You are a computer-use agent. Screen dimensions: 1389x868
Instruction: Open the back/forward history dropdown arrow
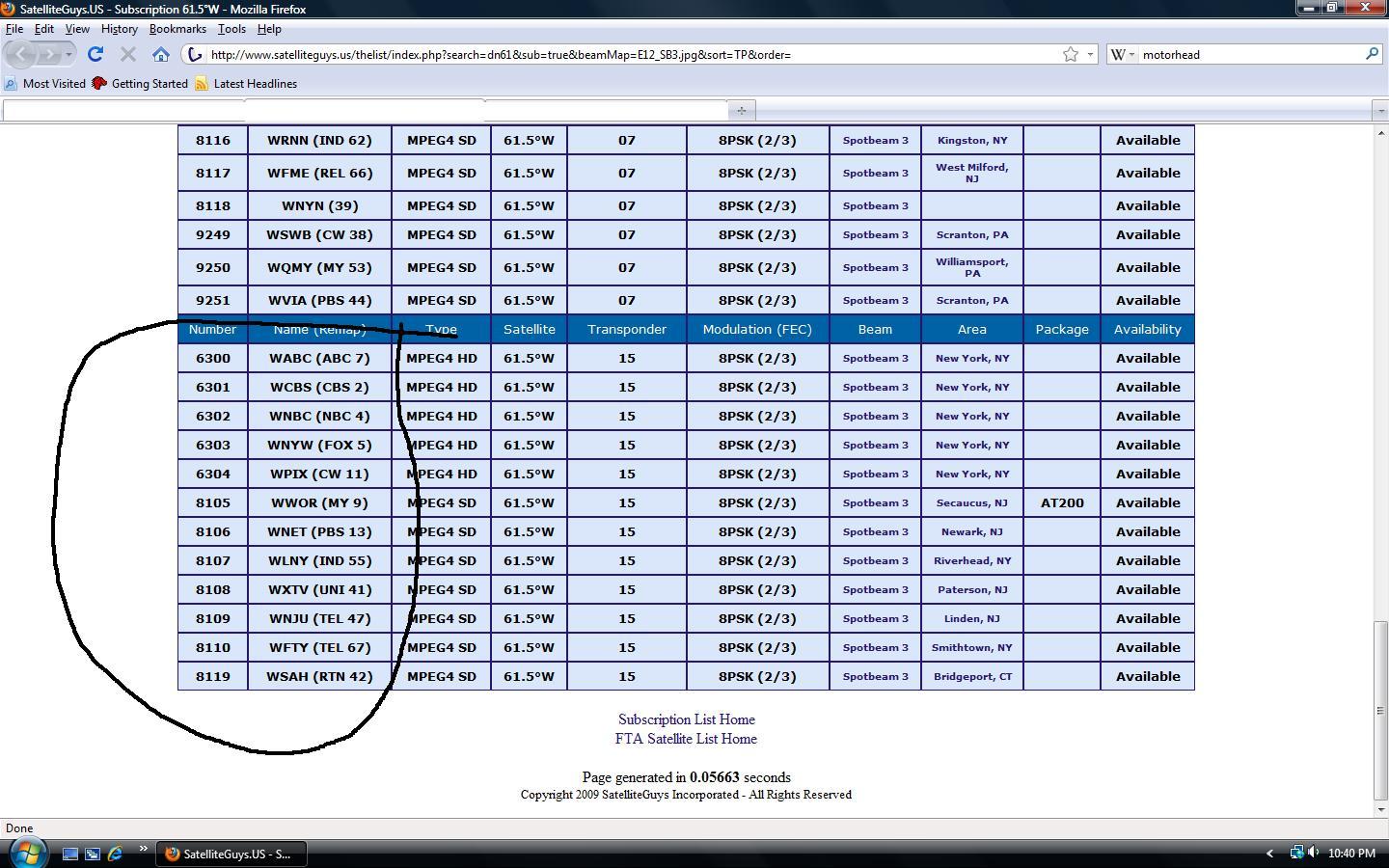pos(68,54)
